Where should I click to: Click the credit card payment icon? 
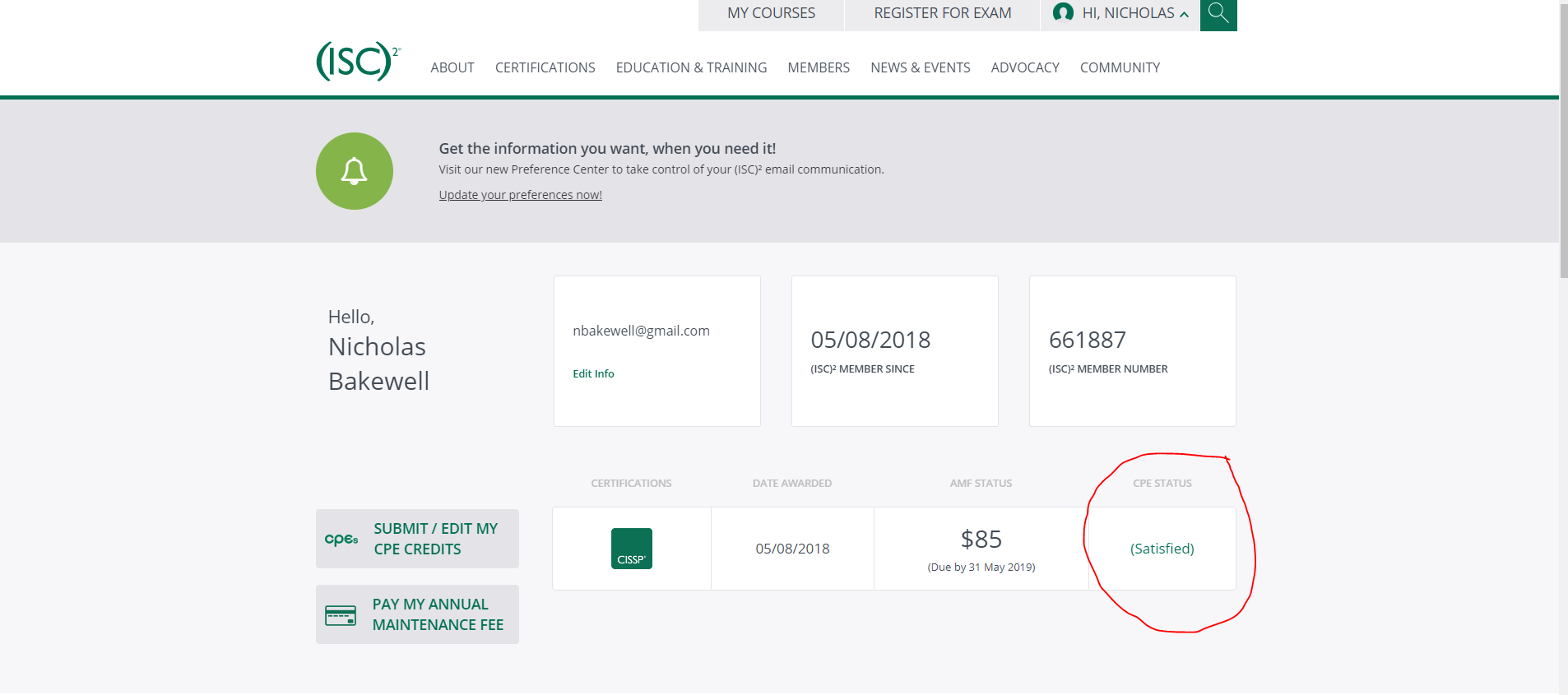tap(341, 615)
